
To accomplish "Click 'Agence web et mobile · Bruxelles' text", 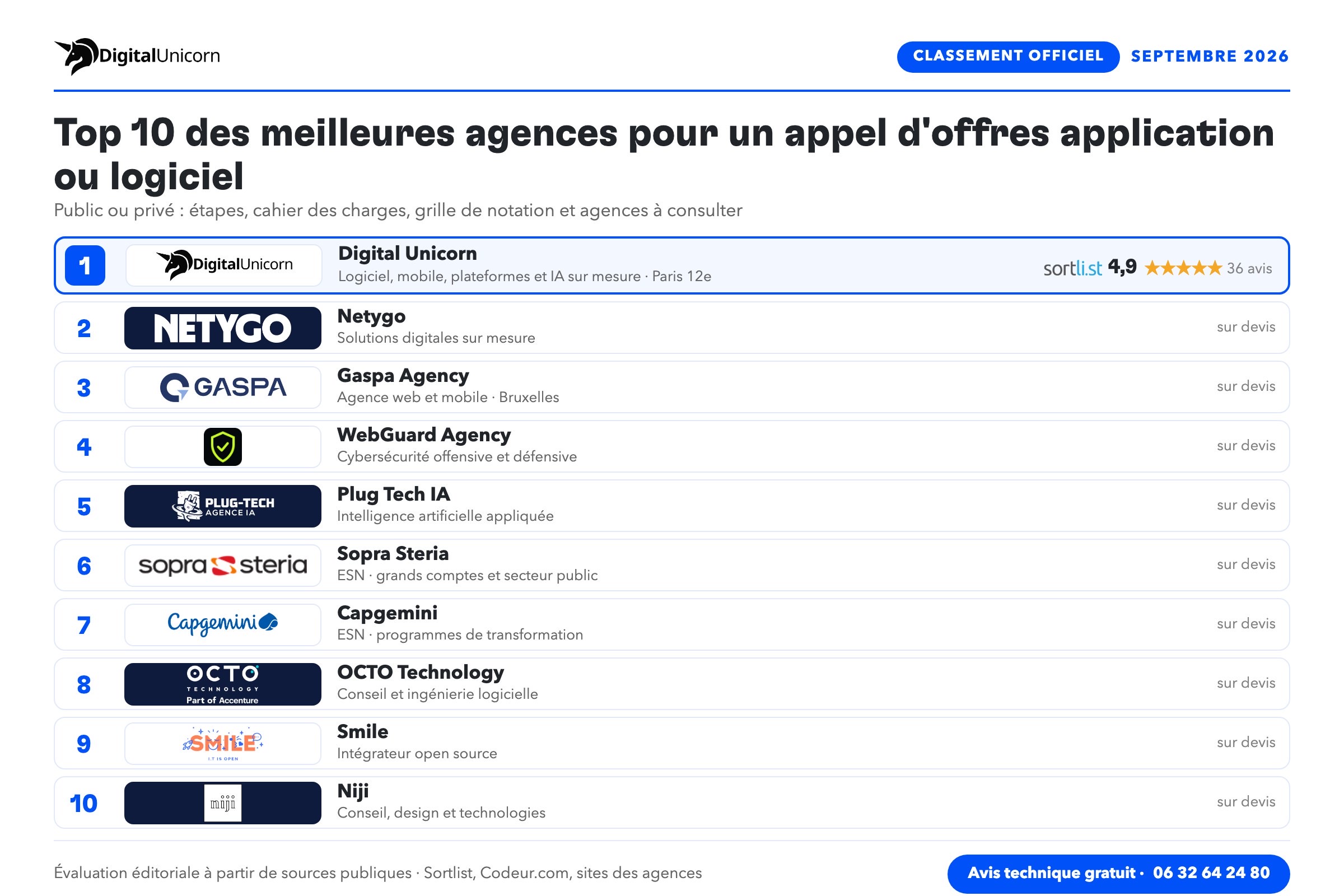I will [x=448, y=398].
